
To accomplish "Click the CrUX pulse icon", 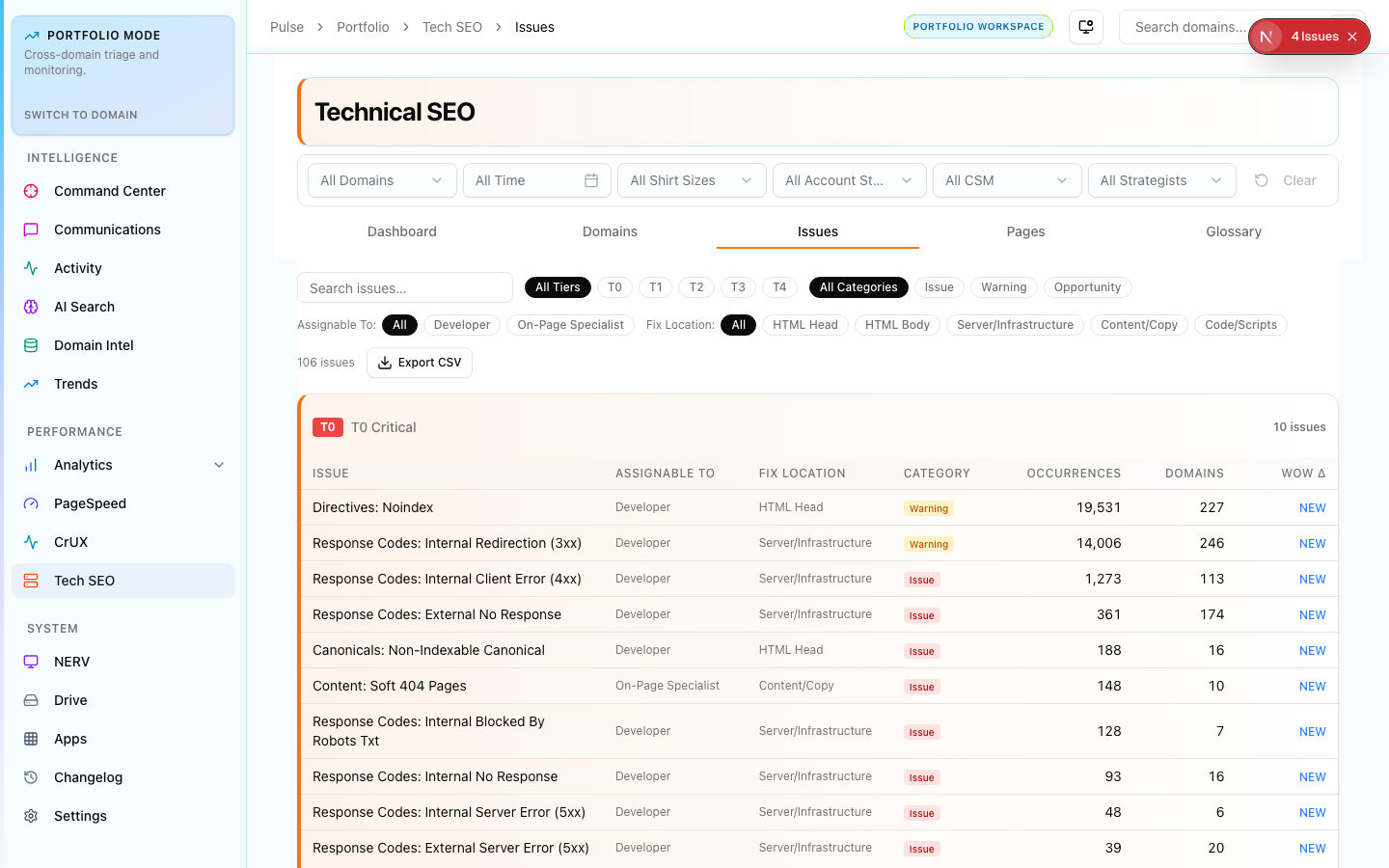I will [31, 542].
